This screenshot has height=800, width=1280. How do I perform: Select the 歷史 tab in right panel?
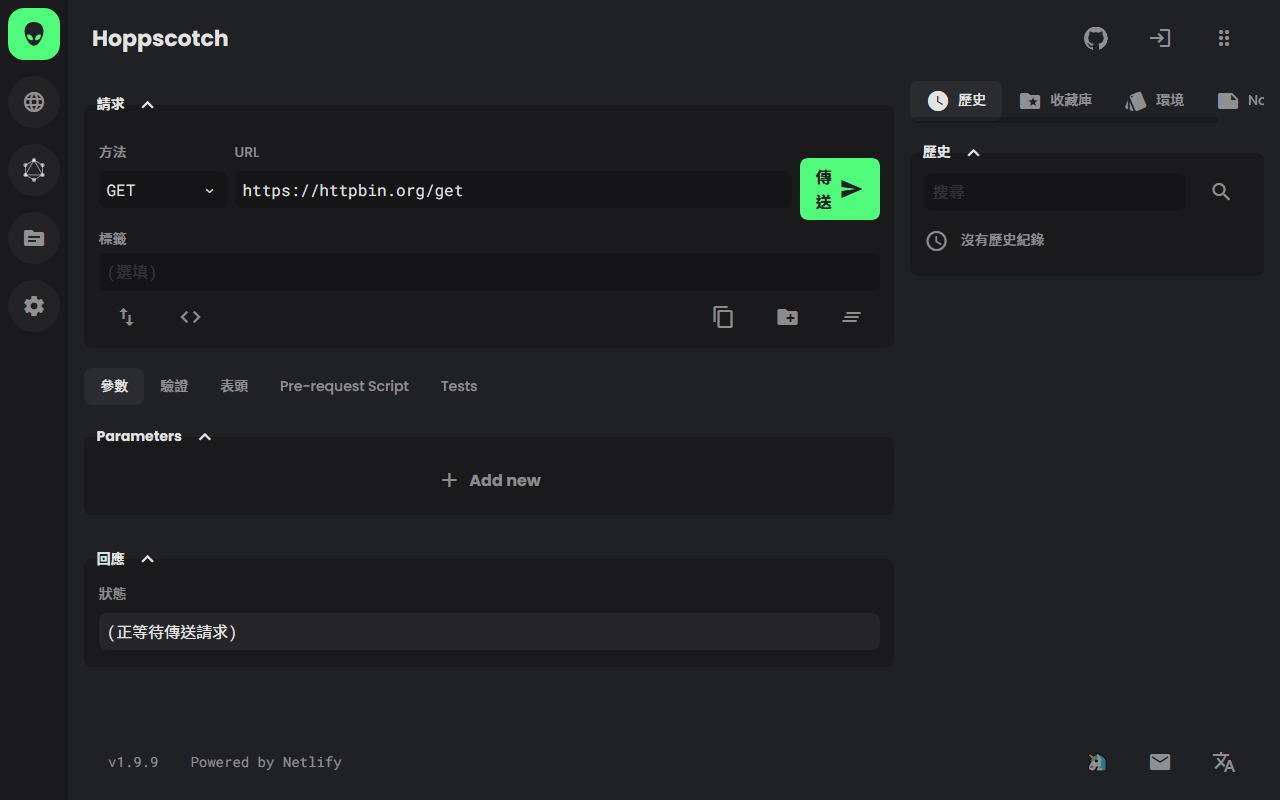(x=956, y=100)
